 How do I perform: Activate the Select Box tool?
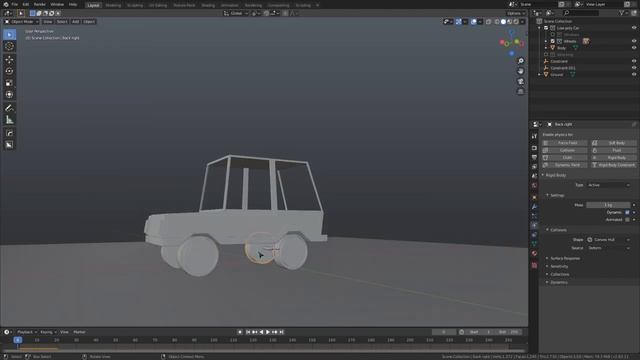tap(9, 35)
